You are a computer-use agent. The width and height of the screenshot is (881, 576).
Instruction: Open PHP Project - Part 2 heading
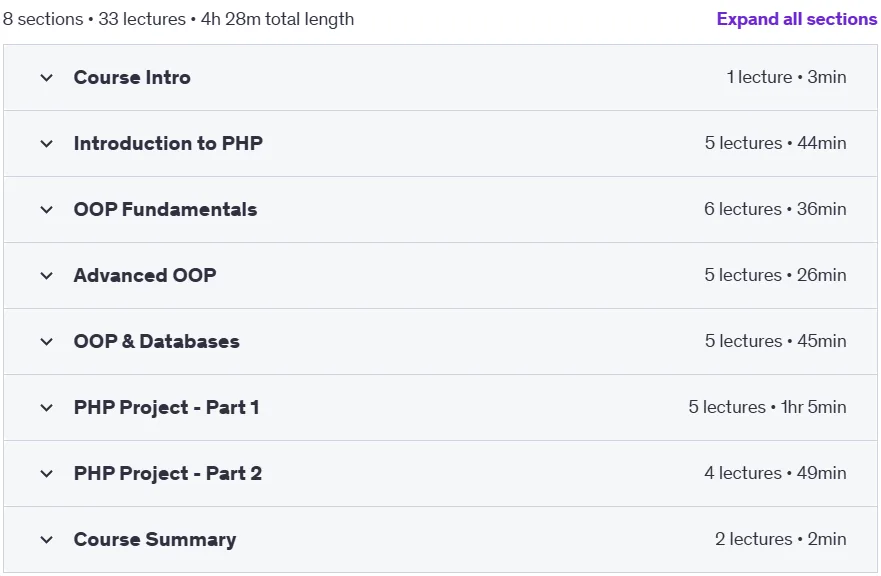point(167,474)
